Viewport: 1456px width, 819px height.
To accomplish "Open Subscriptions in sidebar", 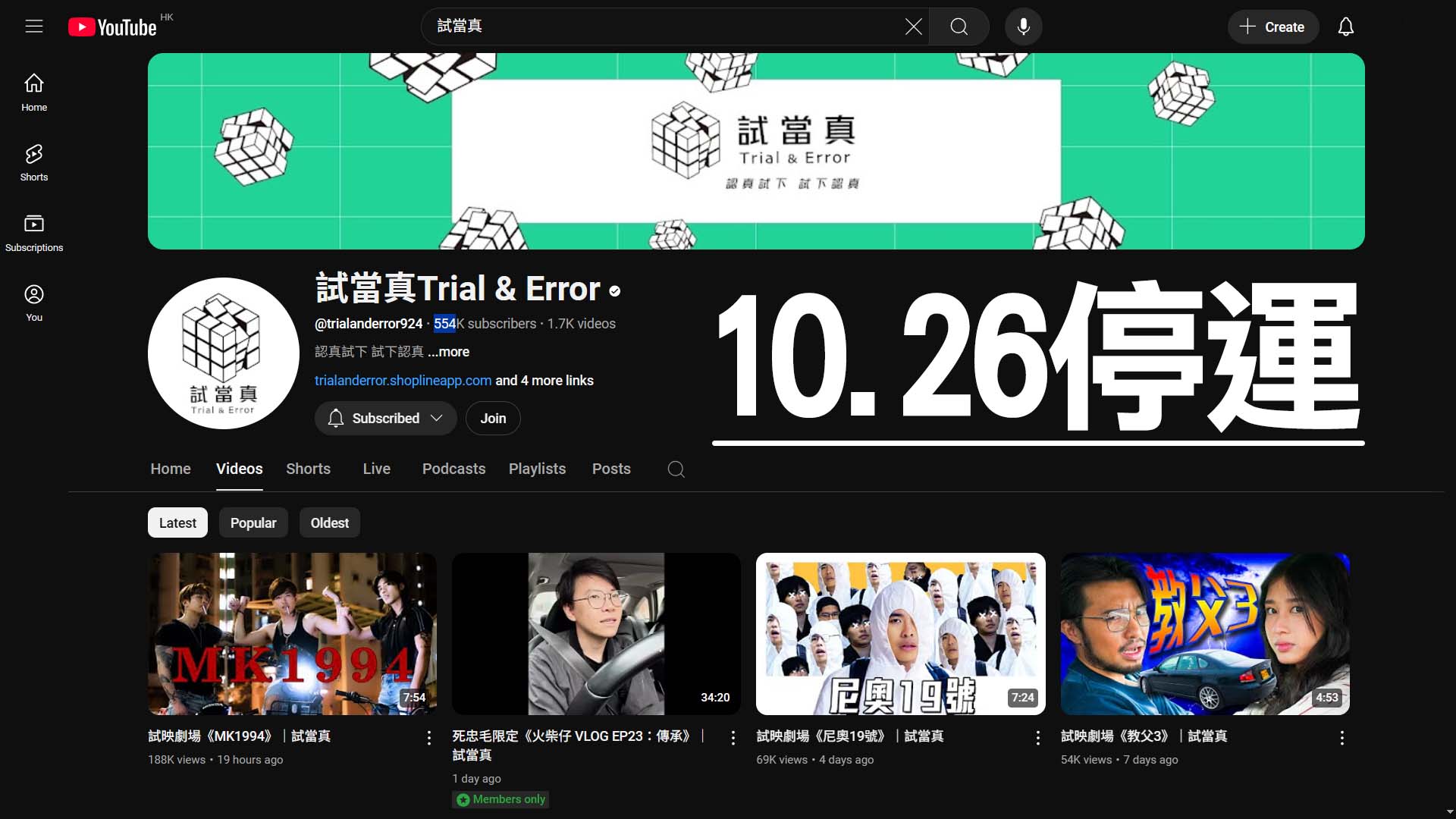I will tap(34, 233).
